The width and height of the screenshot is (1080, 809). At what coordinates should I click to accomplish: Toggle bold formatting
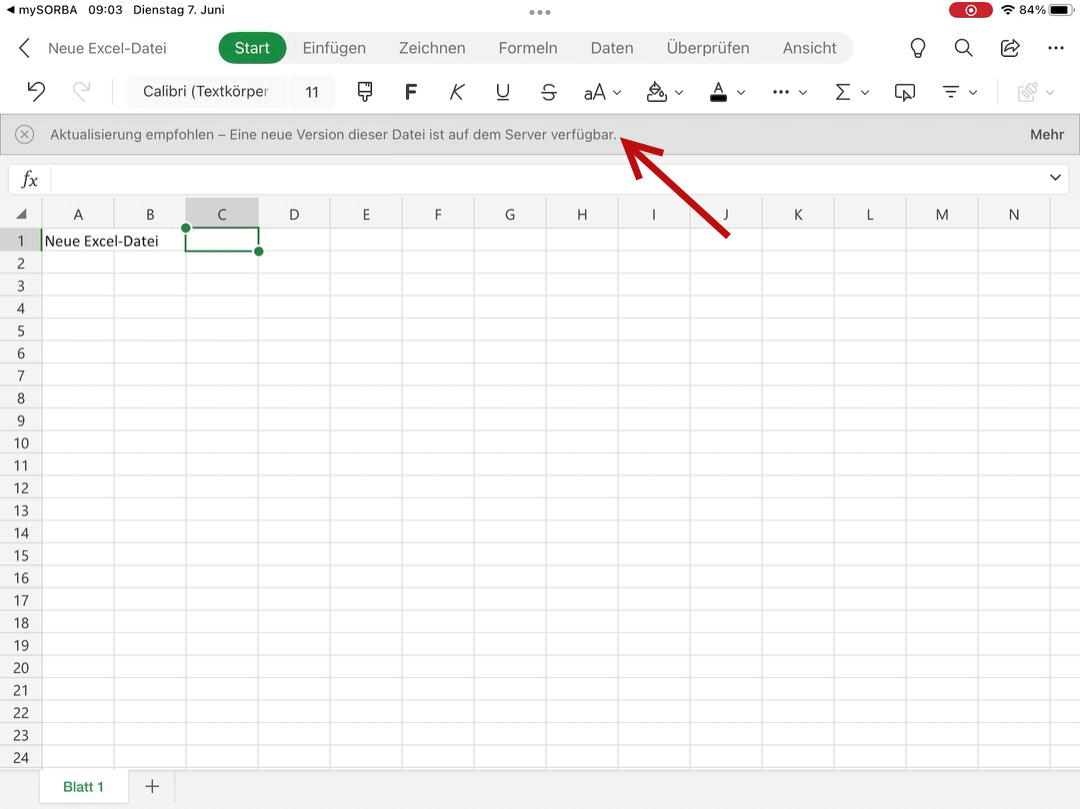410,92
